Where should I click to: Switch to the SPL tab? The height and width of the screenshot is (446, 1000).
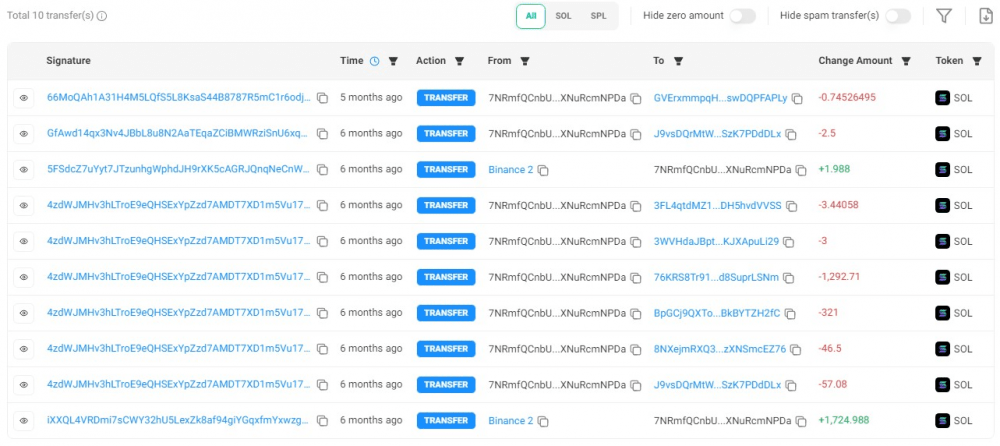click(x=598, y=16)
